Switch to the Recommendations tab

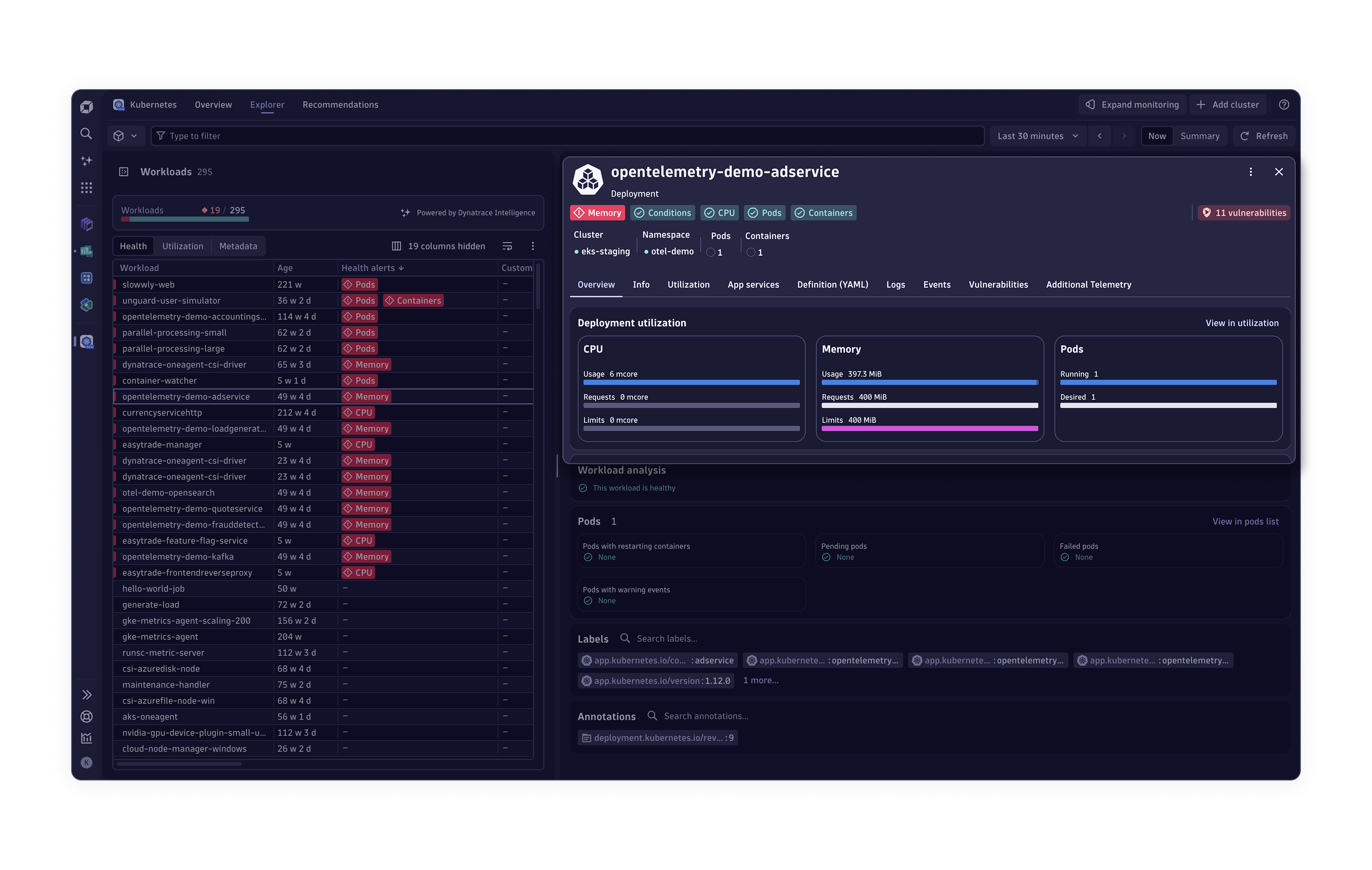[340, 105]
